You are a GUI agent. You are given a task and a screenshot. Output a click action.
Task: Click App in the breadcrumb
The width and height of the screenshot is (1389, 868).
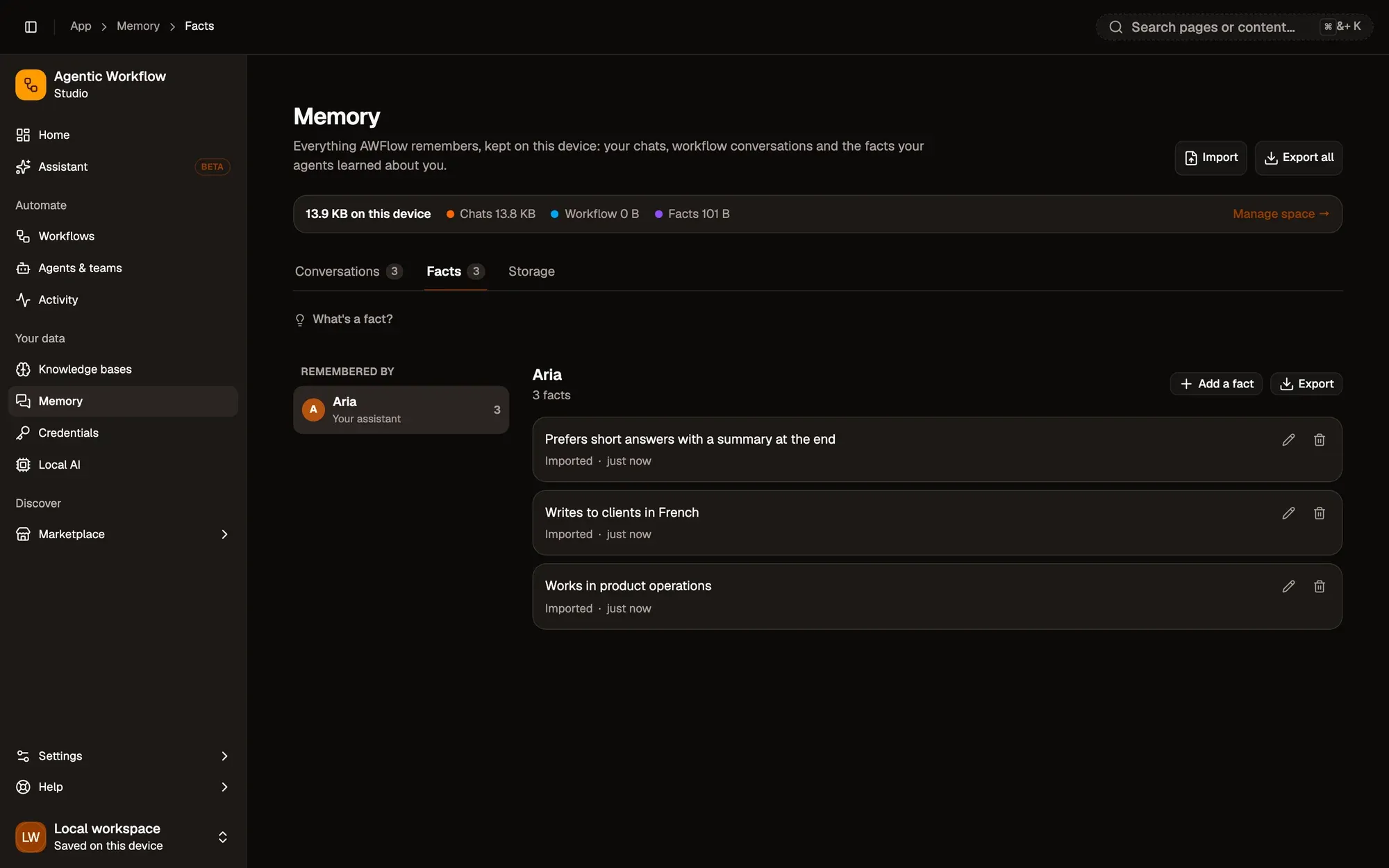click(81, 26)
